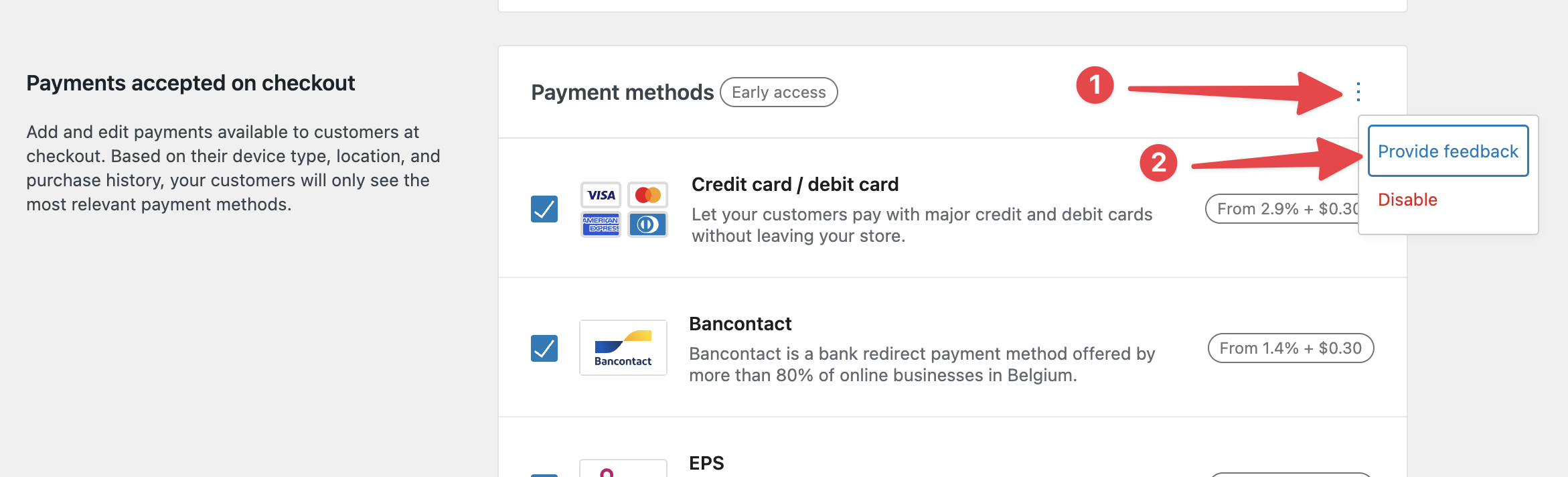Screen dimensions: 1568x477
Task: Click the Early access badge
Action: pyautogui.click(x=779, y=92)
